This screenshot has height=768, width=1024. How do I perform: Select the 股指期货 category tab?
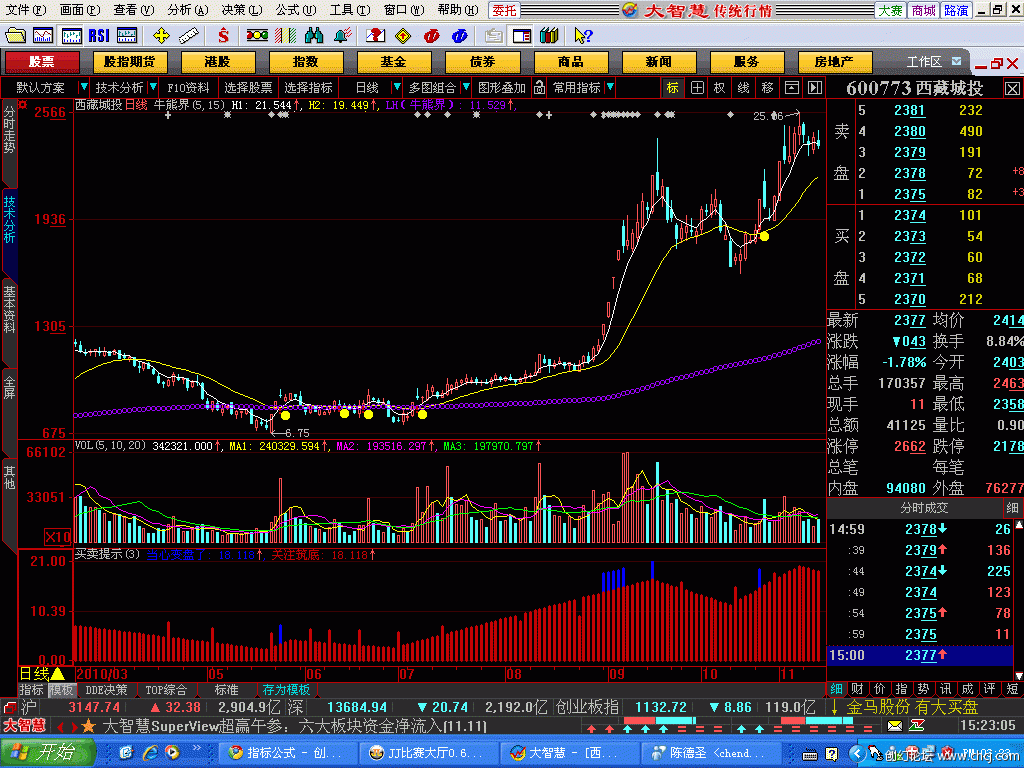tap(129, 62)
